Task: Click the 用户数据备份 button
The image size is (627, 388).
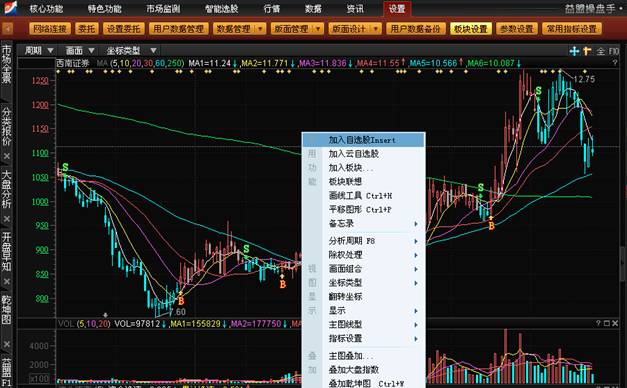Action: click(415, 29)
